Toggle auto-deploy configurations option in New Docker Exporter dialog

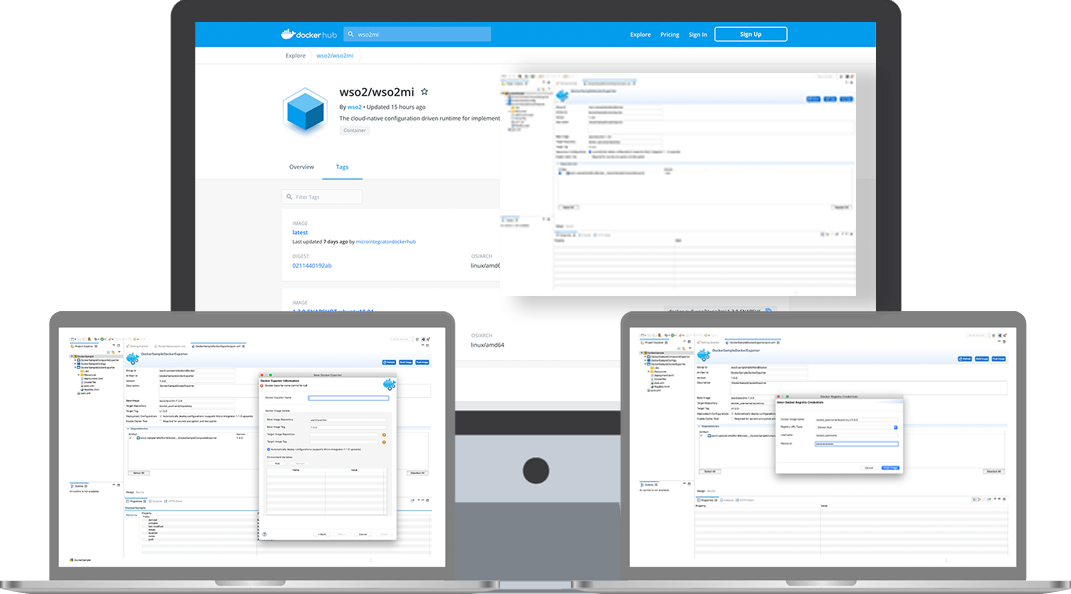(x=266, y=451)
